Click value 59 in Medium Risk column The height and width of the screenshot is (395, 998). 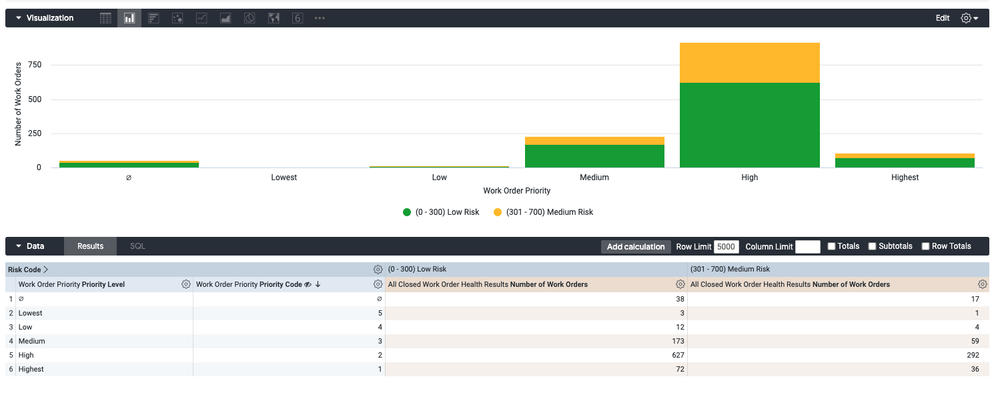pos(975,341)
